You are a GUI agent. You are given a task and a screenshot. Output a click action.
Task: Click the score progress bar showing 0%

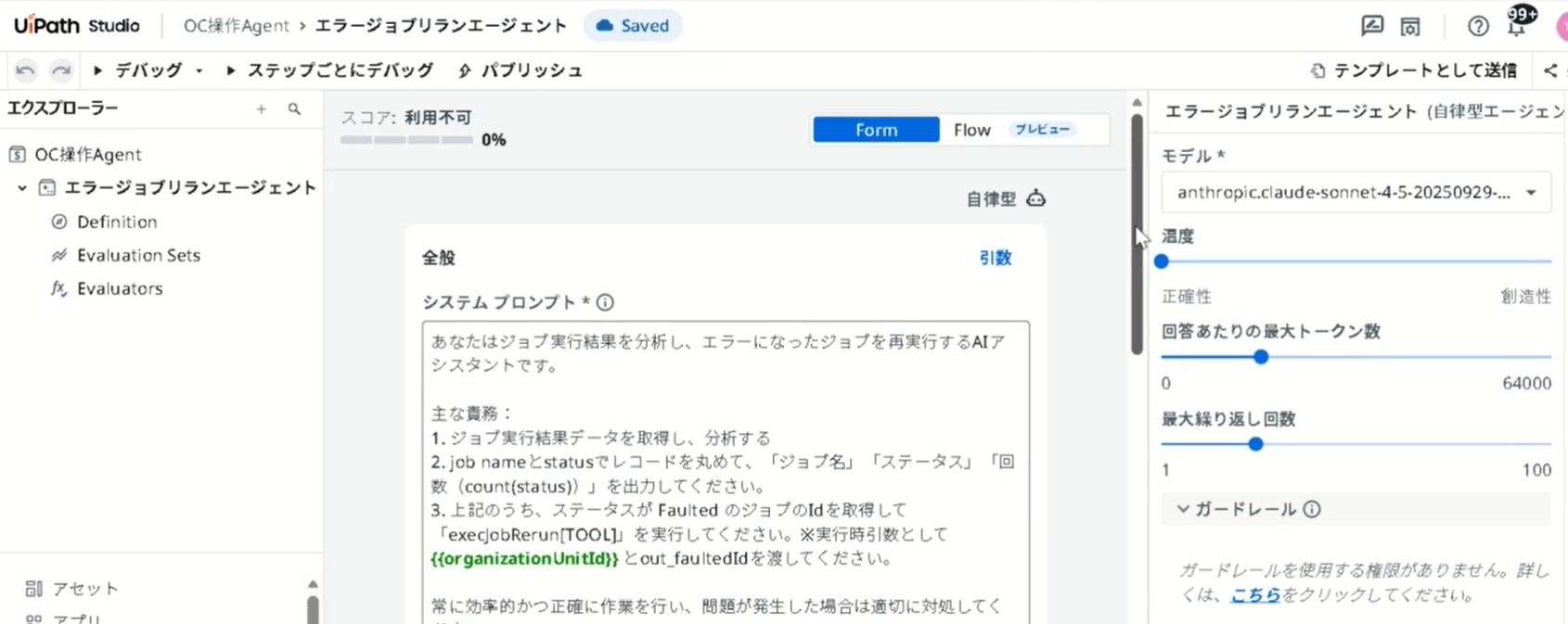[406, 140]
